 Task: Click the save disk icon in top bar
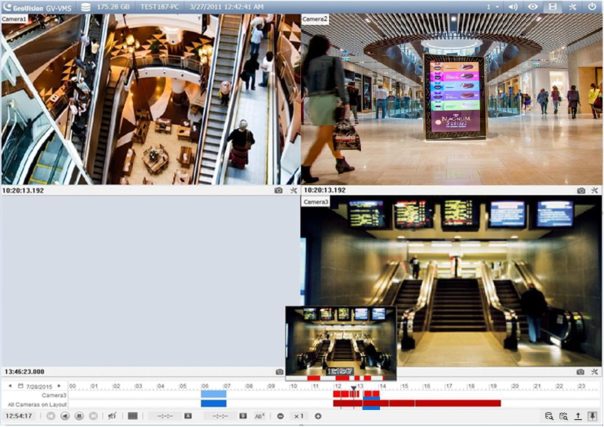[552, 6]
